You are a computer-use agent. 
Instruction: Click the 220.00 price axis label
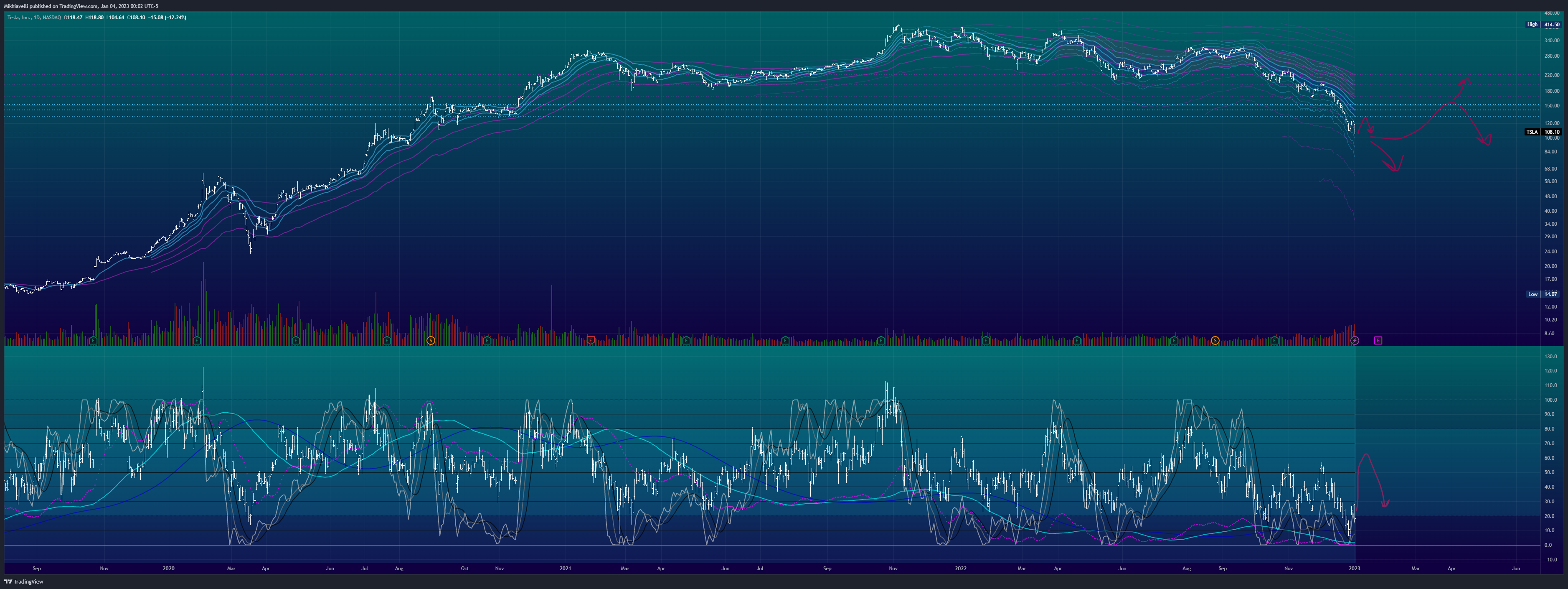[x=1552, y=75]
